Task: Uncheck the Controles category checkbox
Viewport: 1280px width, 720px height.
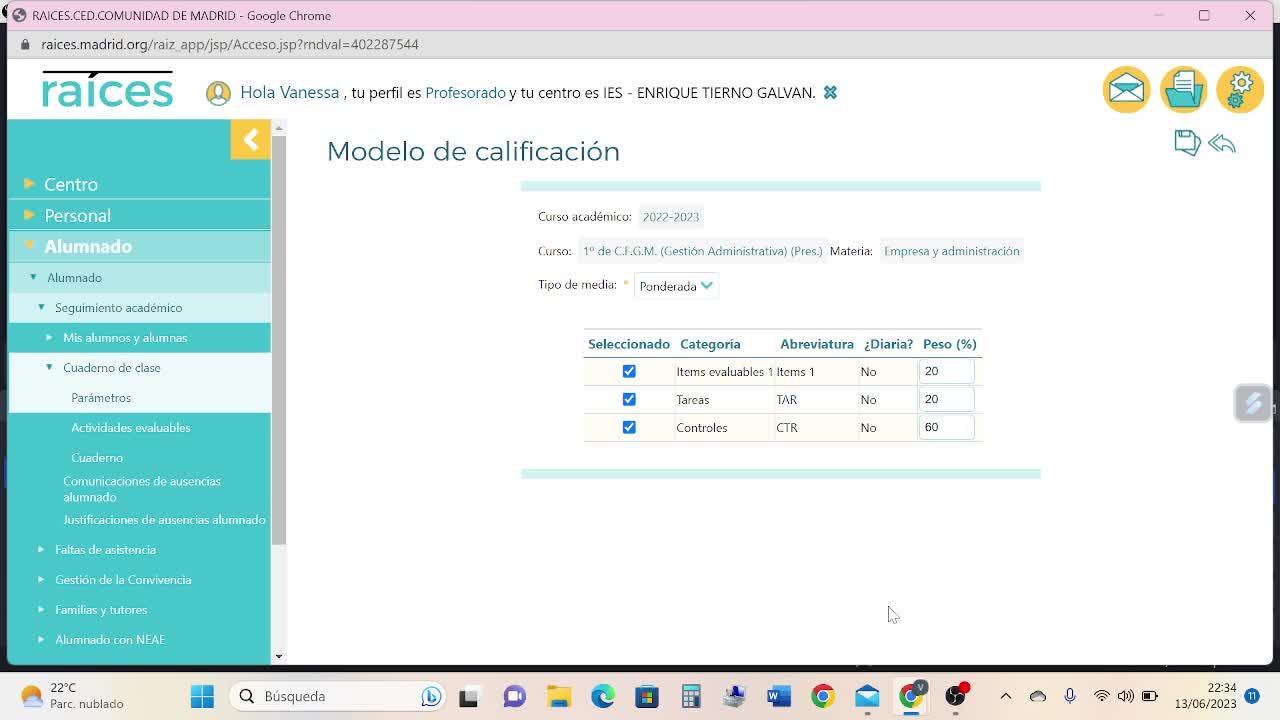Action: point(629,427)
